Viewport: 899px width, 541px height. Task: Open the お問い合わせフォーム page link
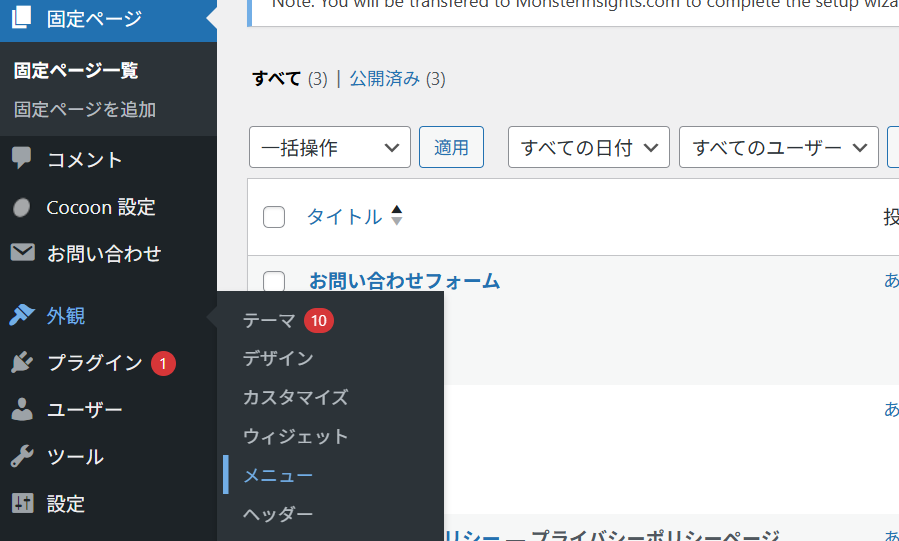pos(404,281)
